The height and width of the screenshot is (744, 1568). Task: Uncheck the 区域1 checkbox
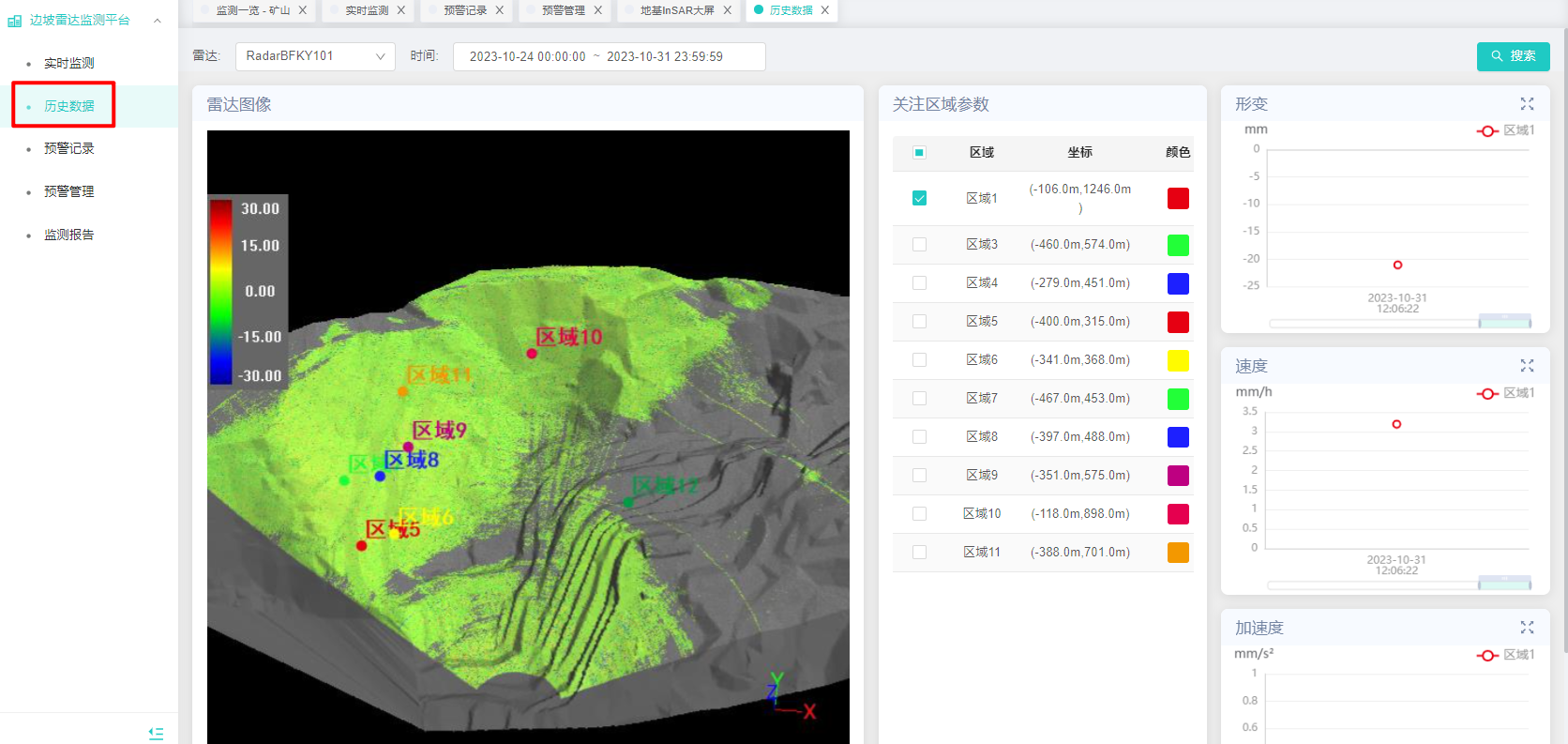pos(919,198)
